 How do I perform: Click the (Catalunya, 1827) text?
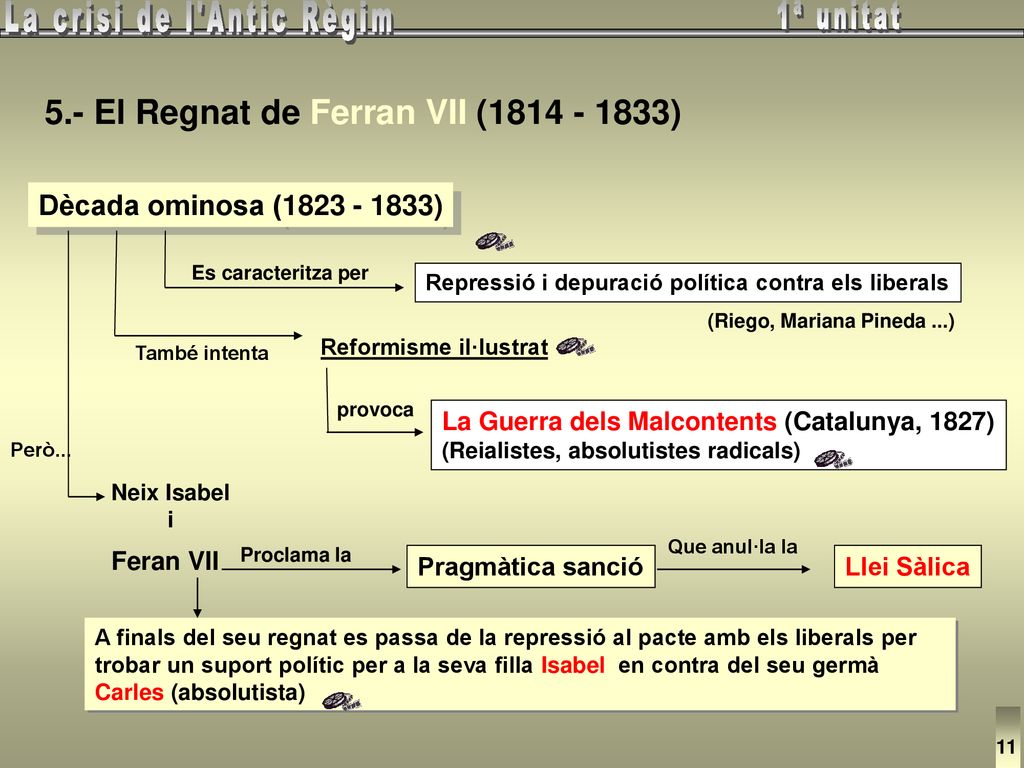click(x=889, y=421)
